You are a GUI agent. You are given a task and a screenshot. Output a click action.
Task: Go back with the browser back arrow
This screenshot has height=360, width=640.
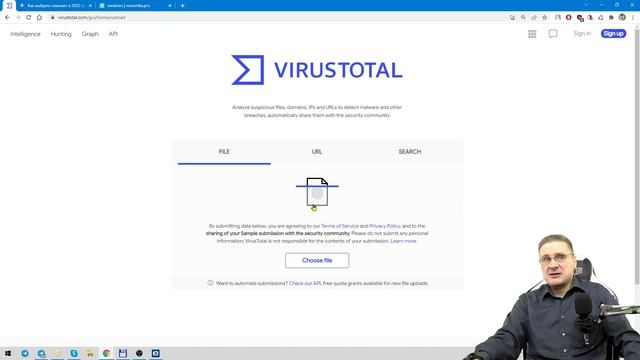point(7,18)
